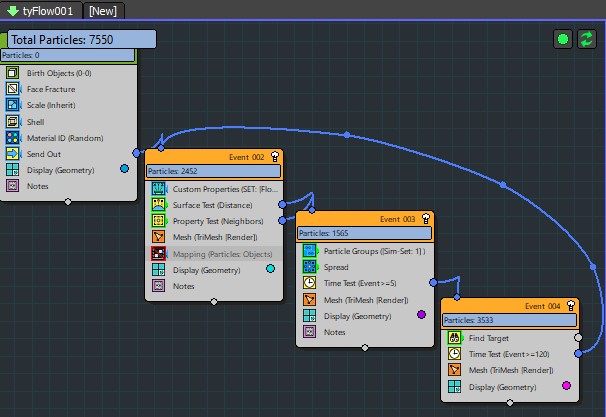The width and height of the screenshot is (606, 417).
Task: Click the Particles: 0 counter
Action: coord(67,55)
